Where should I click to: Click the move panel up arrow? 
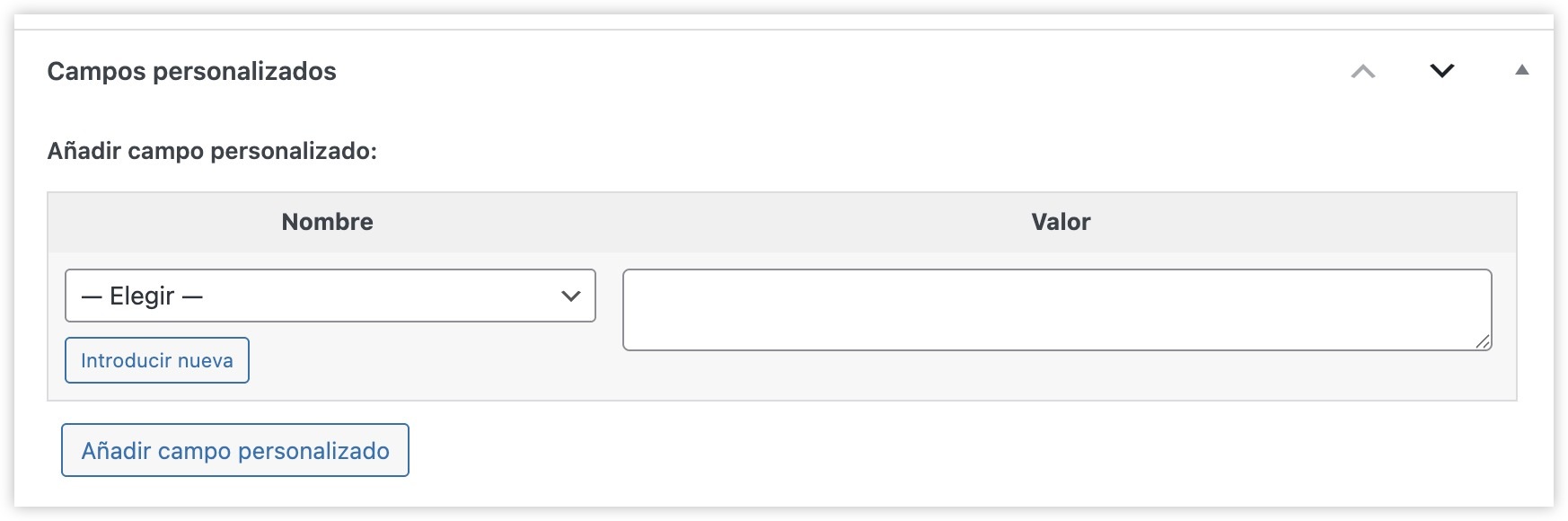click(x=1362, y=72)
